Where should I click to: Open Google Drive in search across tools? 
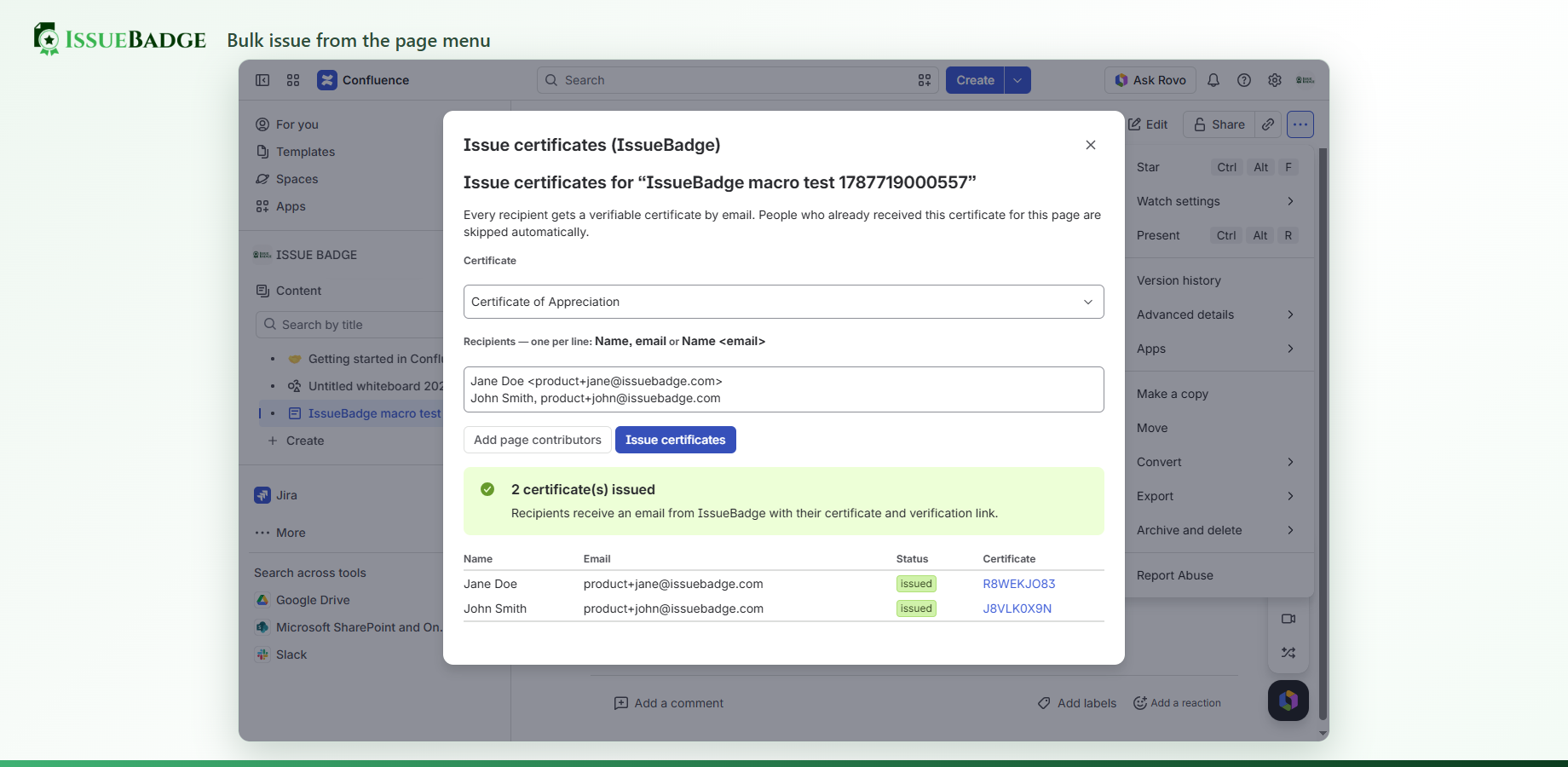[x=303, y=600]
